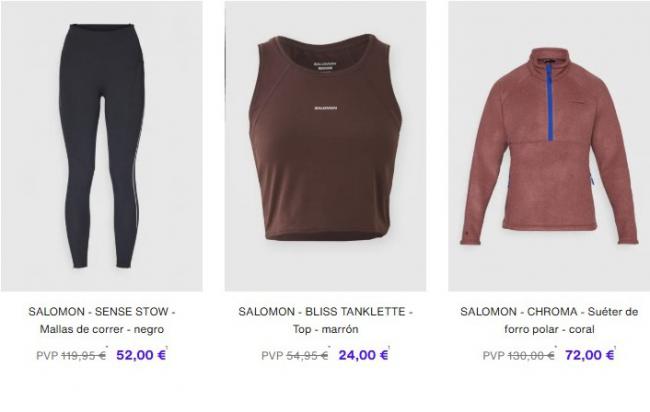650x412 pixels.
Task: Open the coral fleece sweater image
Action: pyautogui.click(x=549, y=146)
